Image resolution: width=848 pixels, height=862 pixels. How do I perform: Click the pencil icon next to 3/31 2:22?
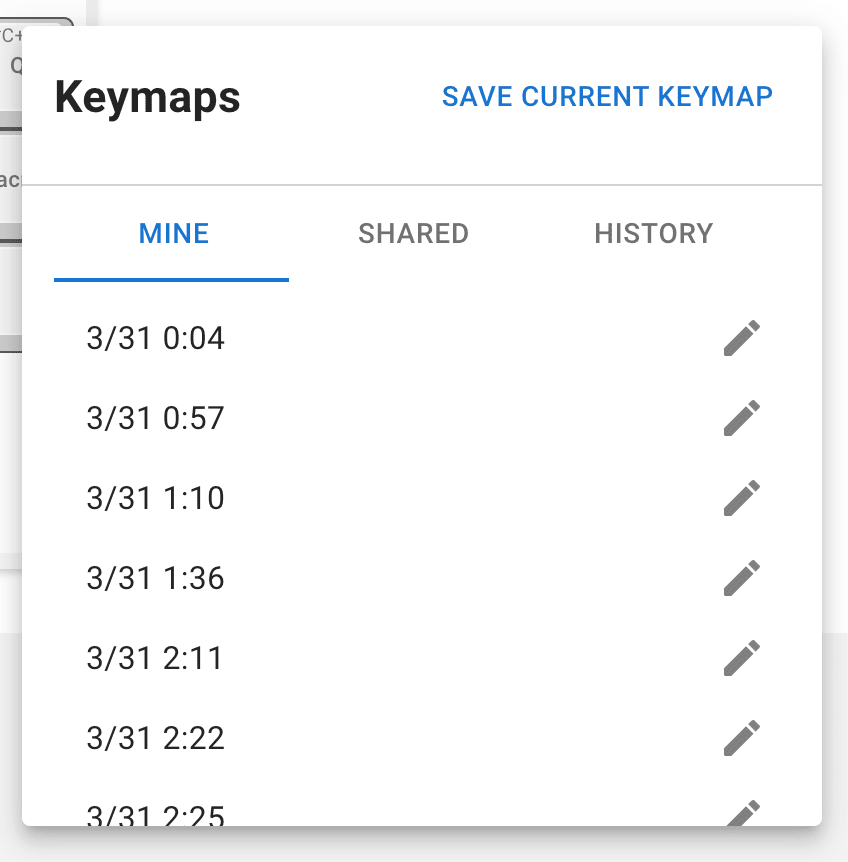coord(742,738)
